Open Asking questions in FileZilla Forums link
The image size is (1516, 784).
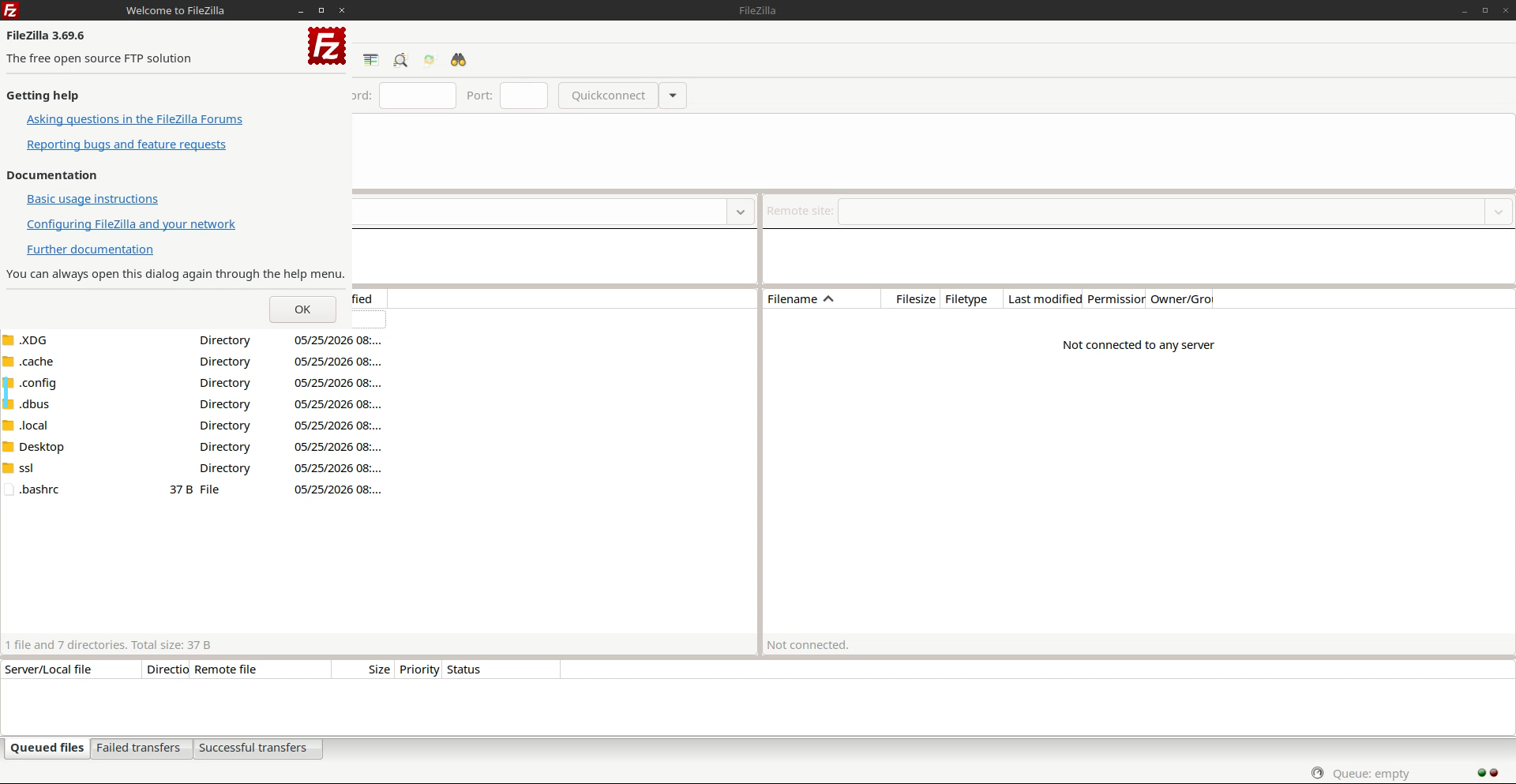134,119
